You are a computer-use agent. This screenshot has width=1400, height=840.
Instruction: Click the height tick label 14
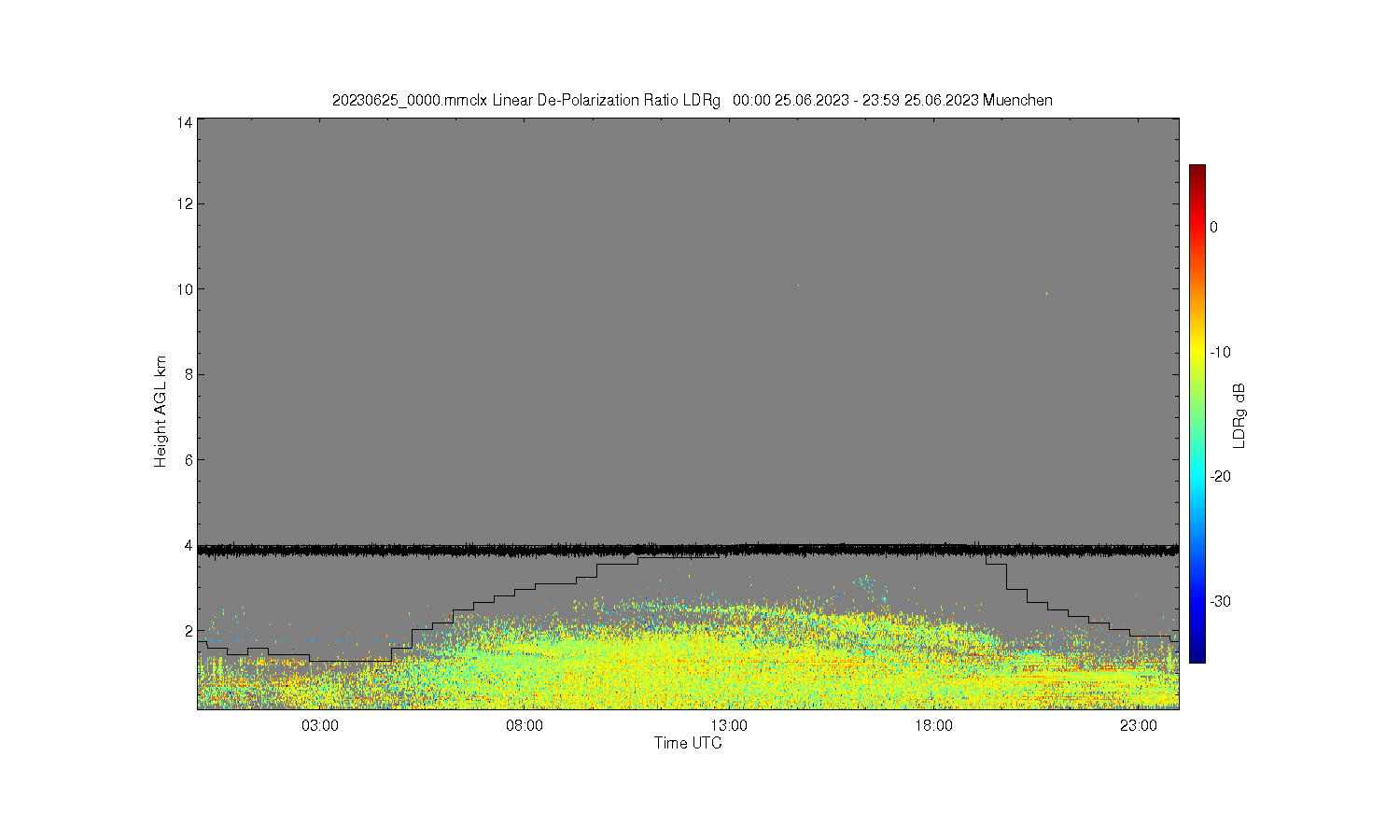coord(185,122)
